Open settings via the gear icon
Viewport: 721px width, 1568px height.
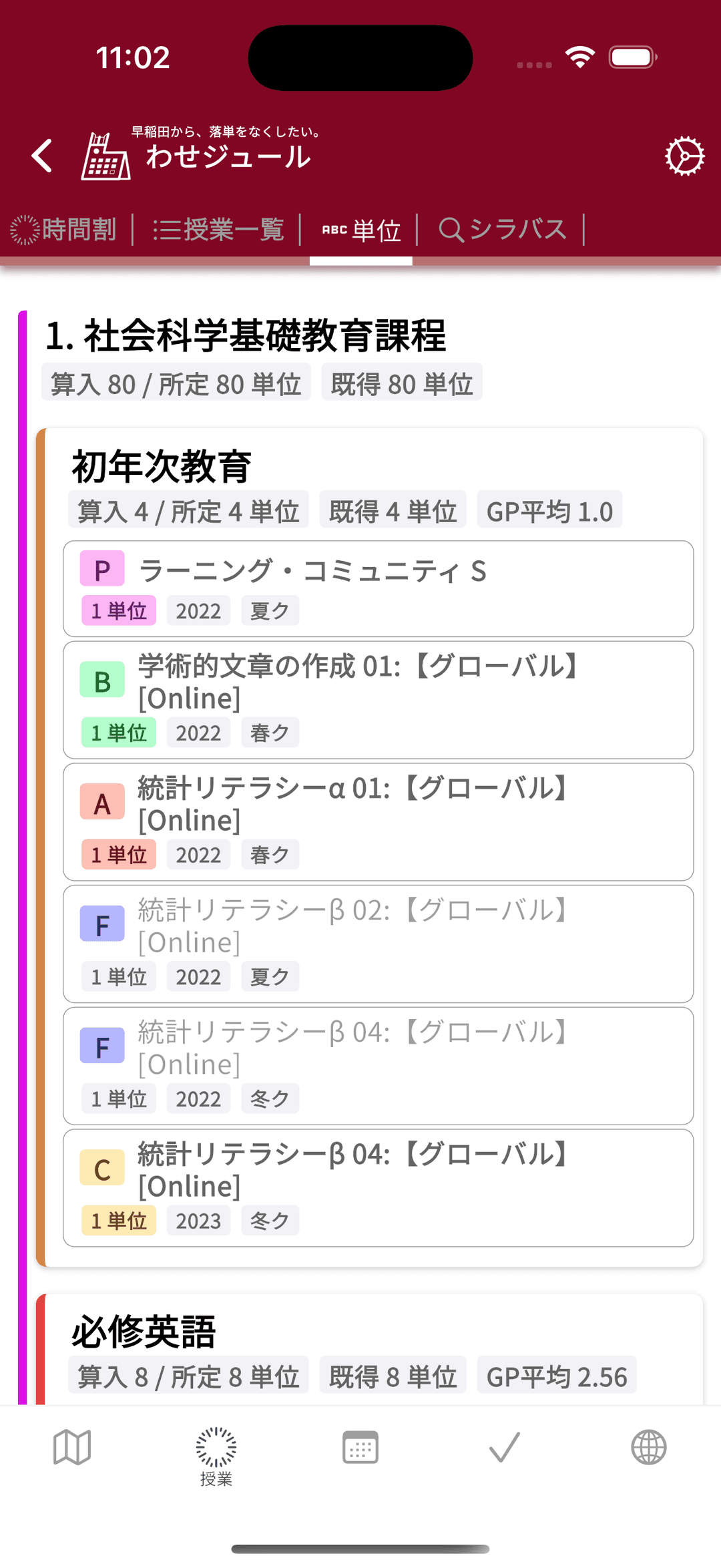coord(684,157)
